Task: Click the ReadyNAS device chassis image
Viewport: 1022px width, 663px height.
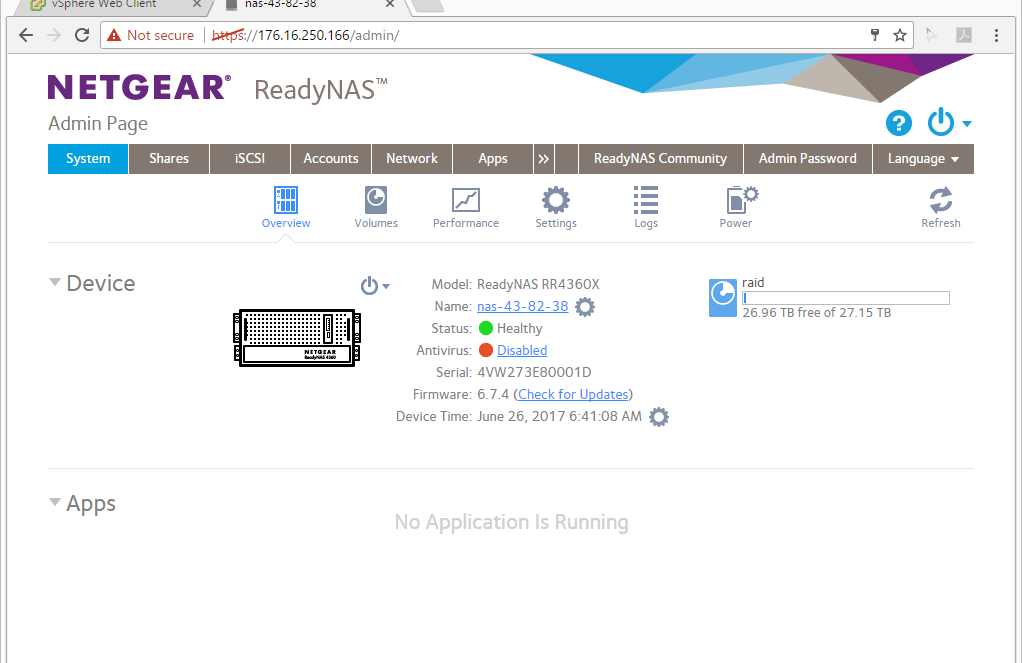Action: point(296,338)
